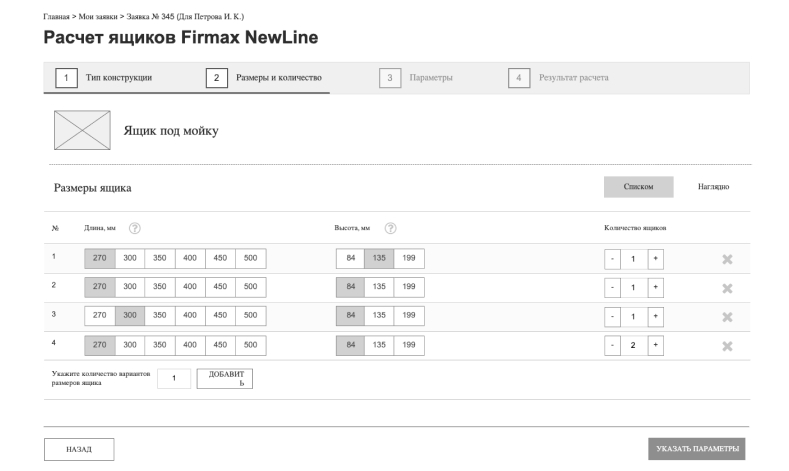Select length 400 in row 4
789x471 pixels.
(x=190, y=345)
